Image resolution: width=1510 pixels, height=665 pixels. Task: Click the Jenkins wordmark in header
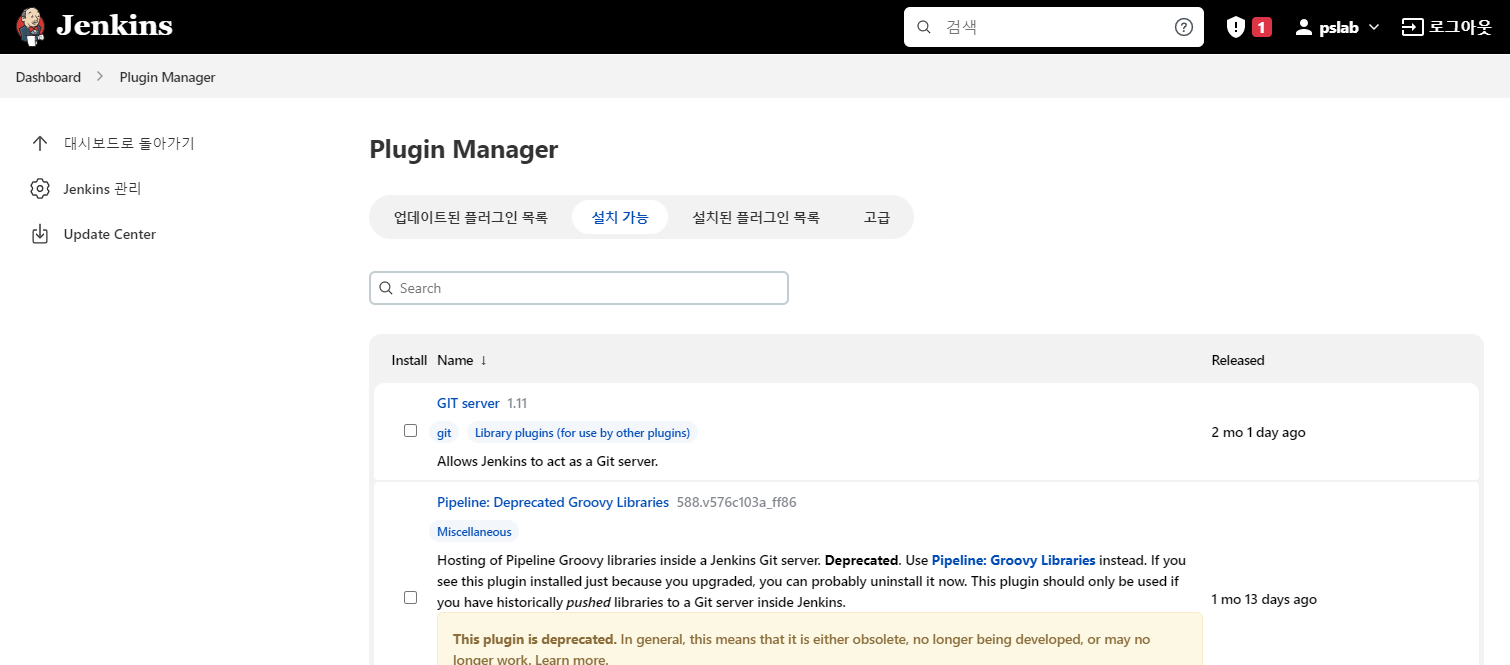coord(114,26)
